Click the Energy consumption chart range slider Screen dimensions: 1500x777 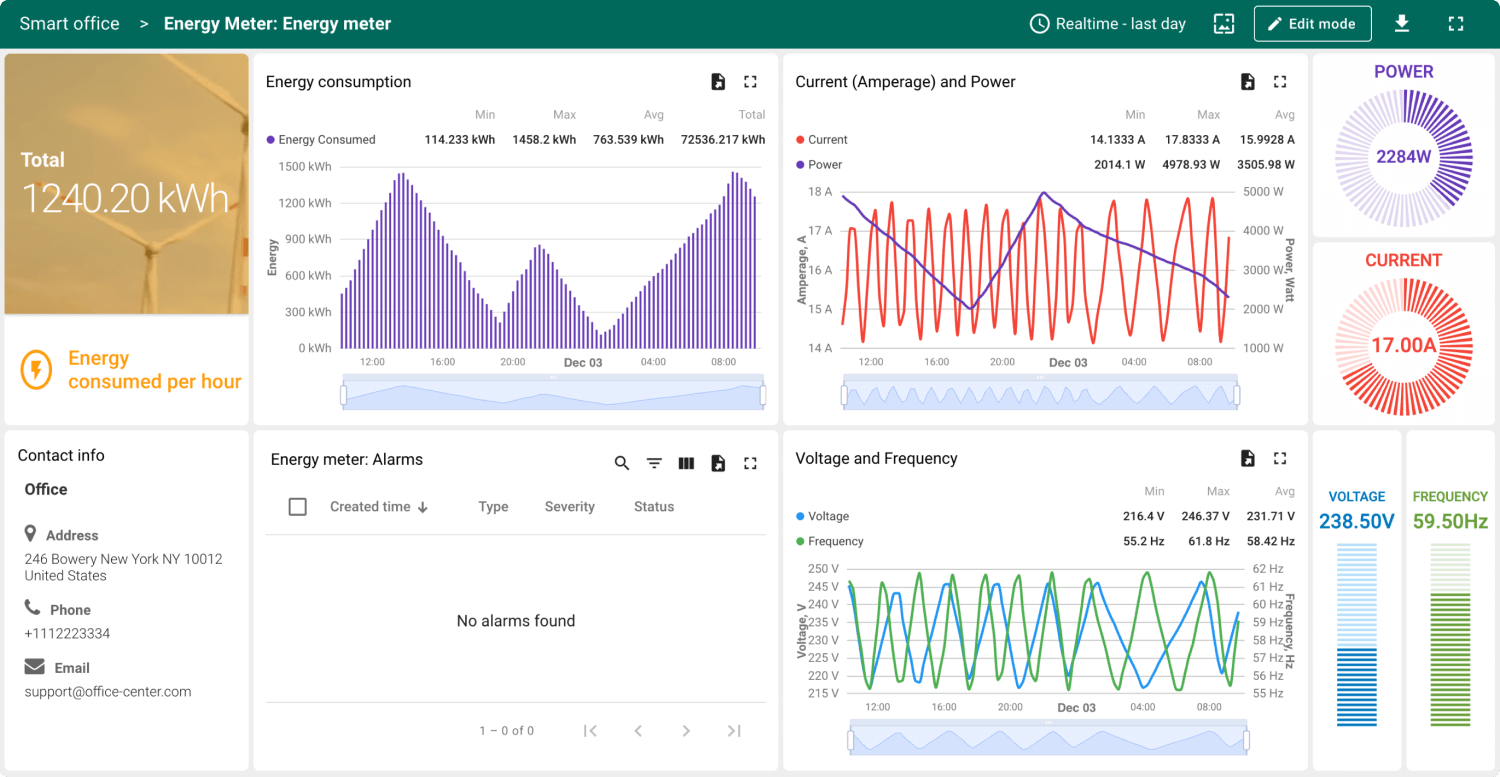[554, 393]
